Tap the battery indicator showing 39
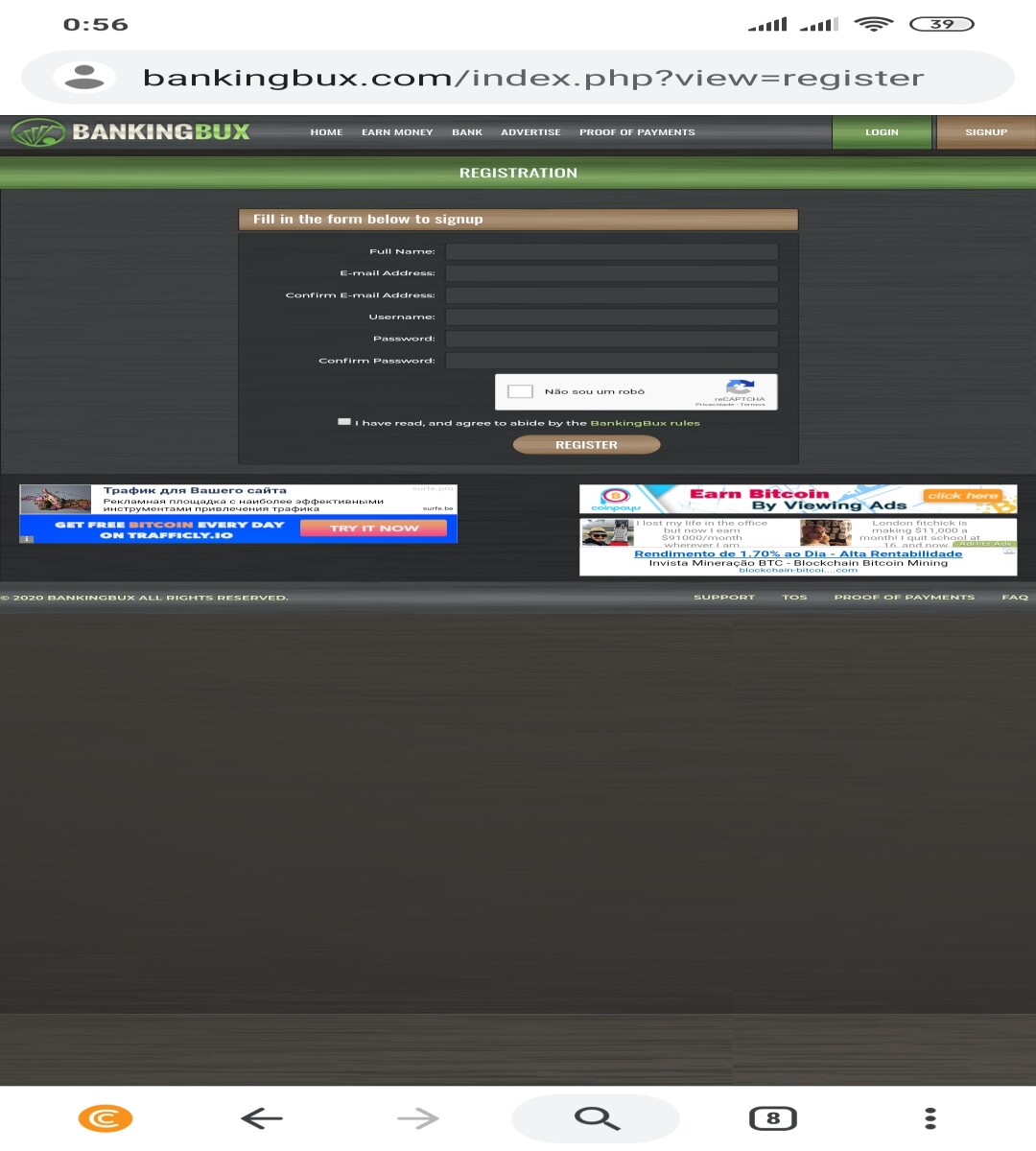 pyautogui.click(x=941, y=24)
